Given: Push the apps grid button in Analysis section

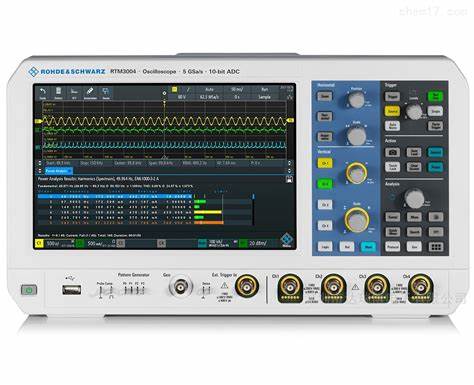Looking at the screenshot, I should tap(435, 247).
